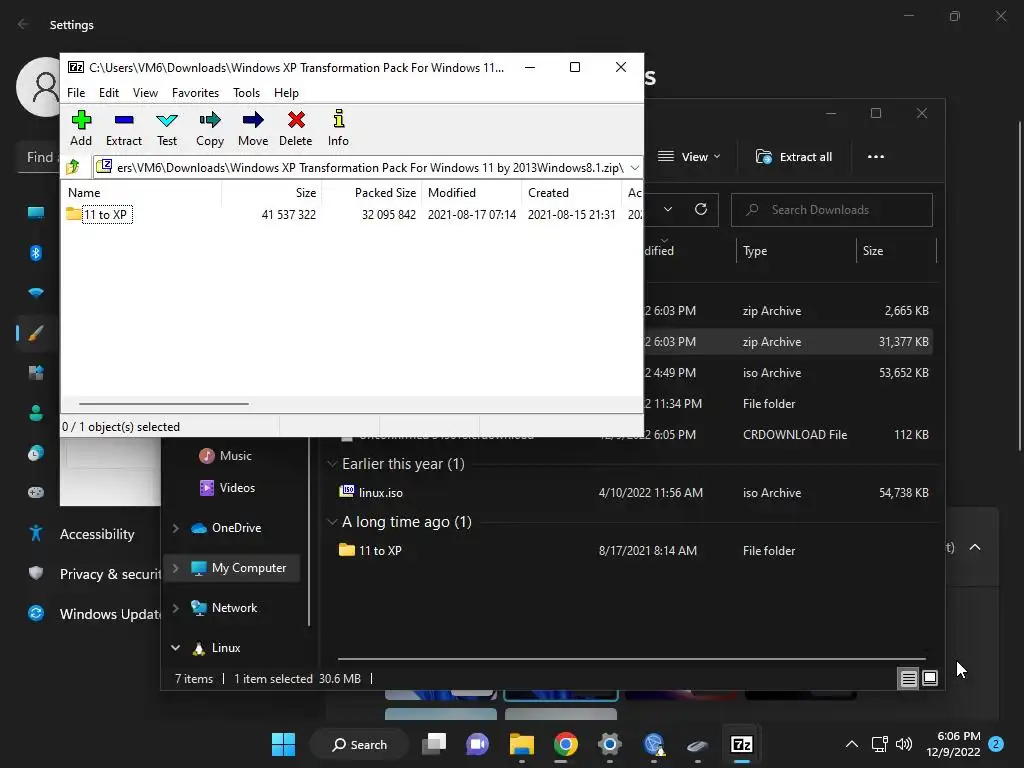This screenshot has width=1024, height=768.
Task: Open Accessibility in Settings sidebar
Action: click(95, 534)
